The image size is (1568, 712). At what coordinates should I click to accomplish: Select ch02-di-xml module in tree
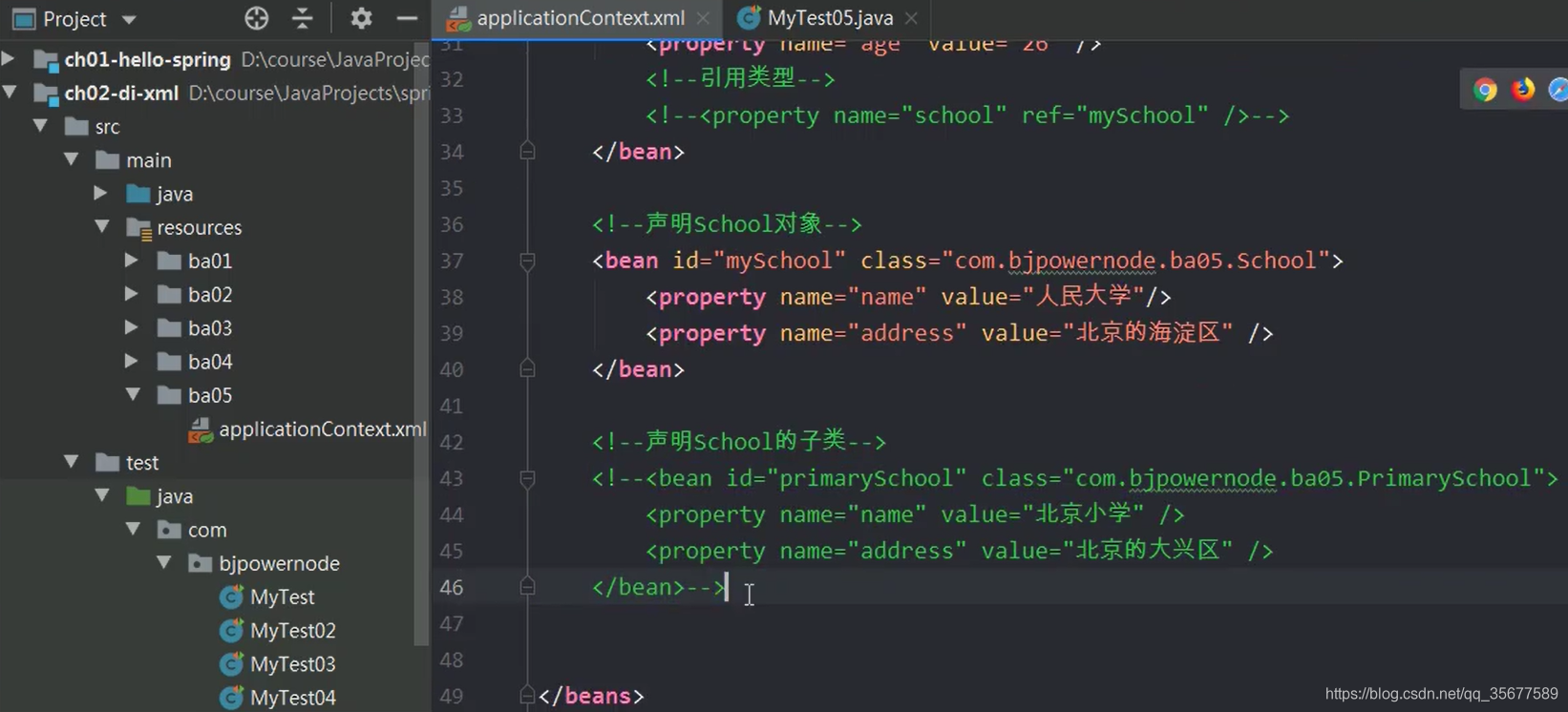click(121, 94)
